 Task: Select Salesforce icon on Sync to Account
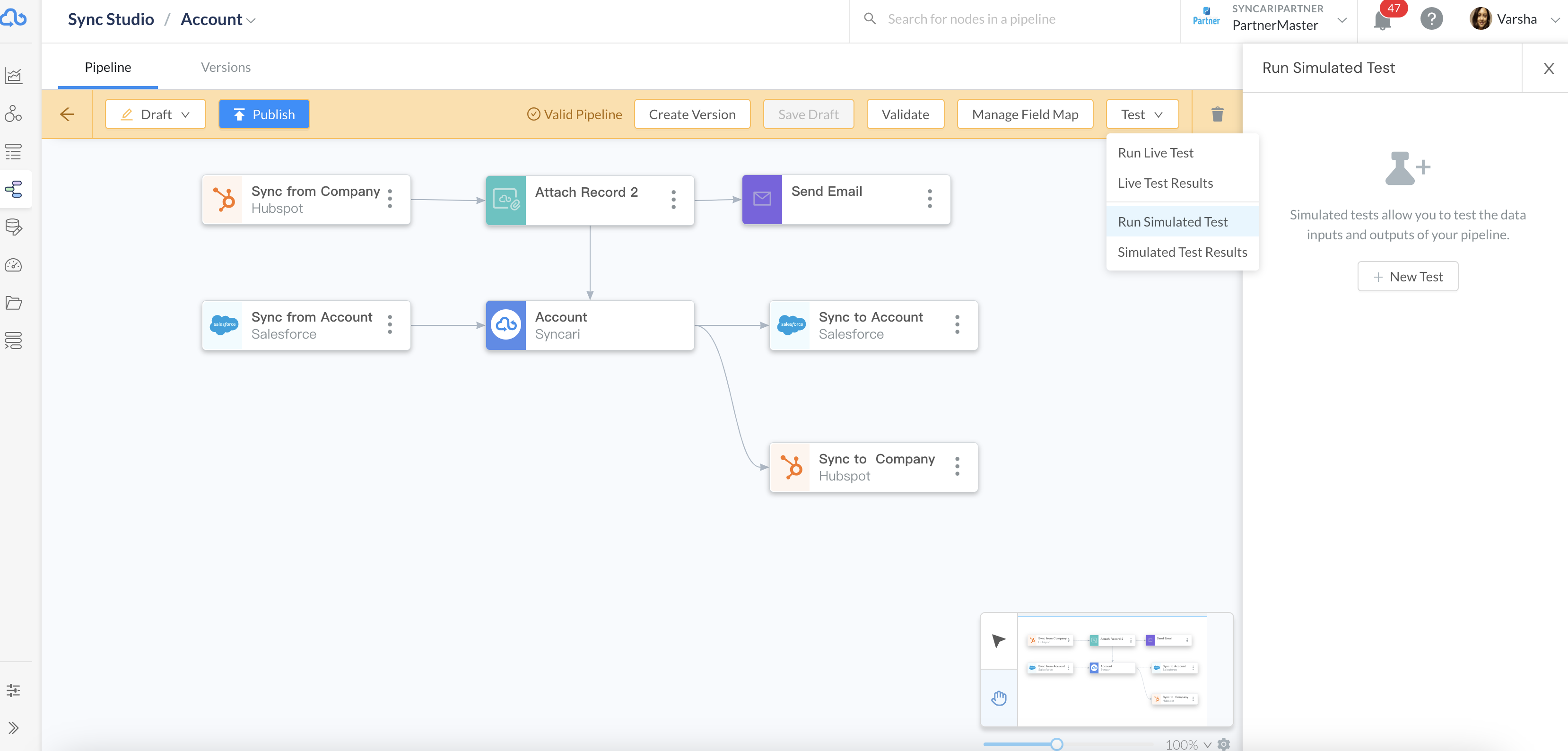pyautogui.click(x=790, y=325)
